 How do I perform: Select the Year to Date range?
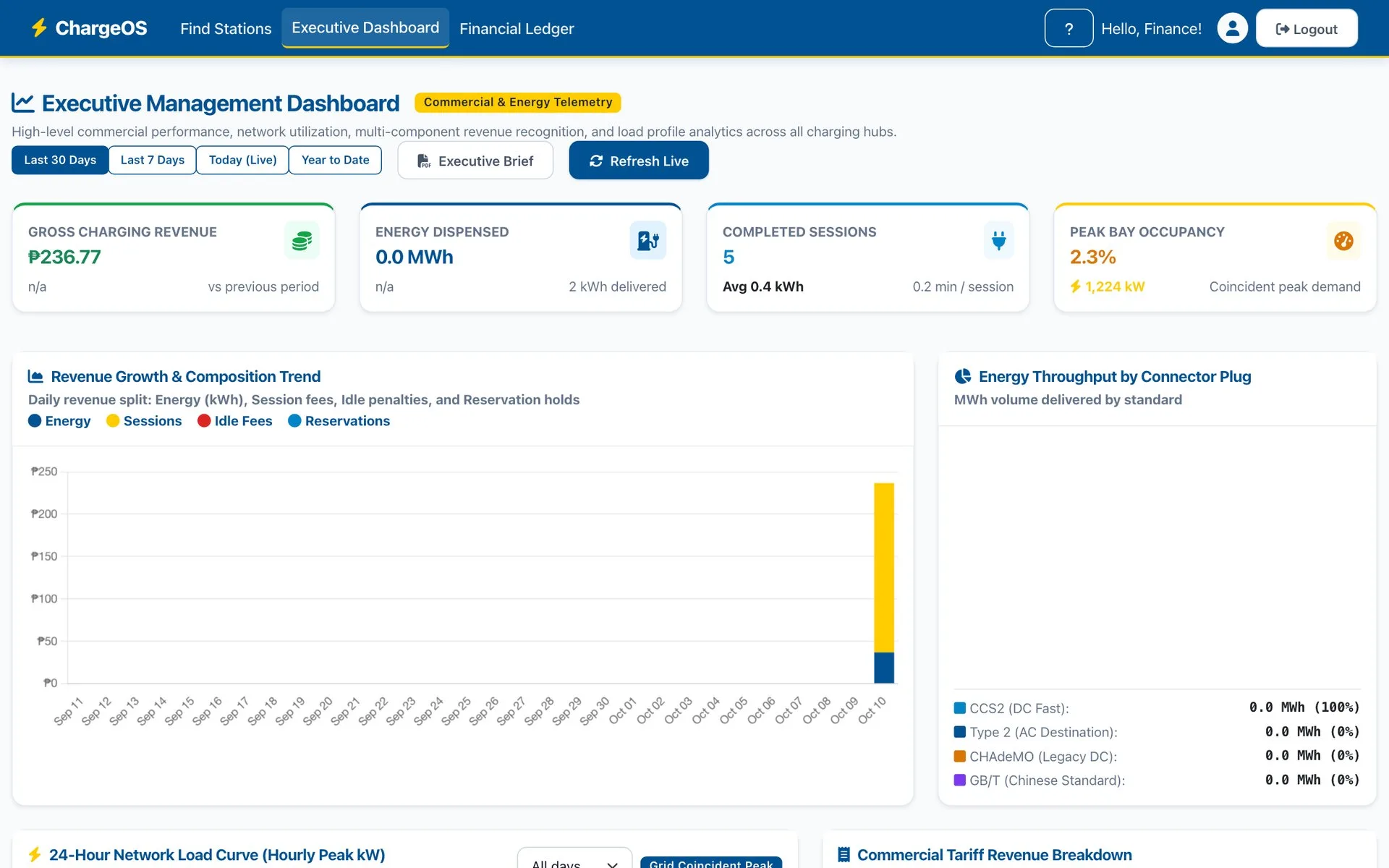(335, 160)
